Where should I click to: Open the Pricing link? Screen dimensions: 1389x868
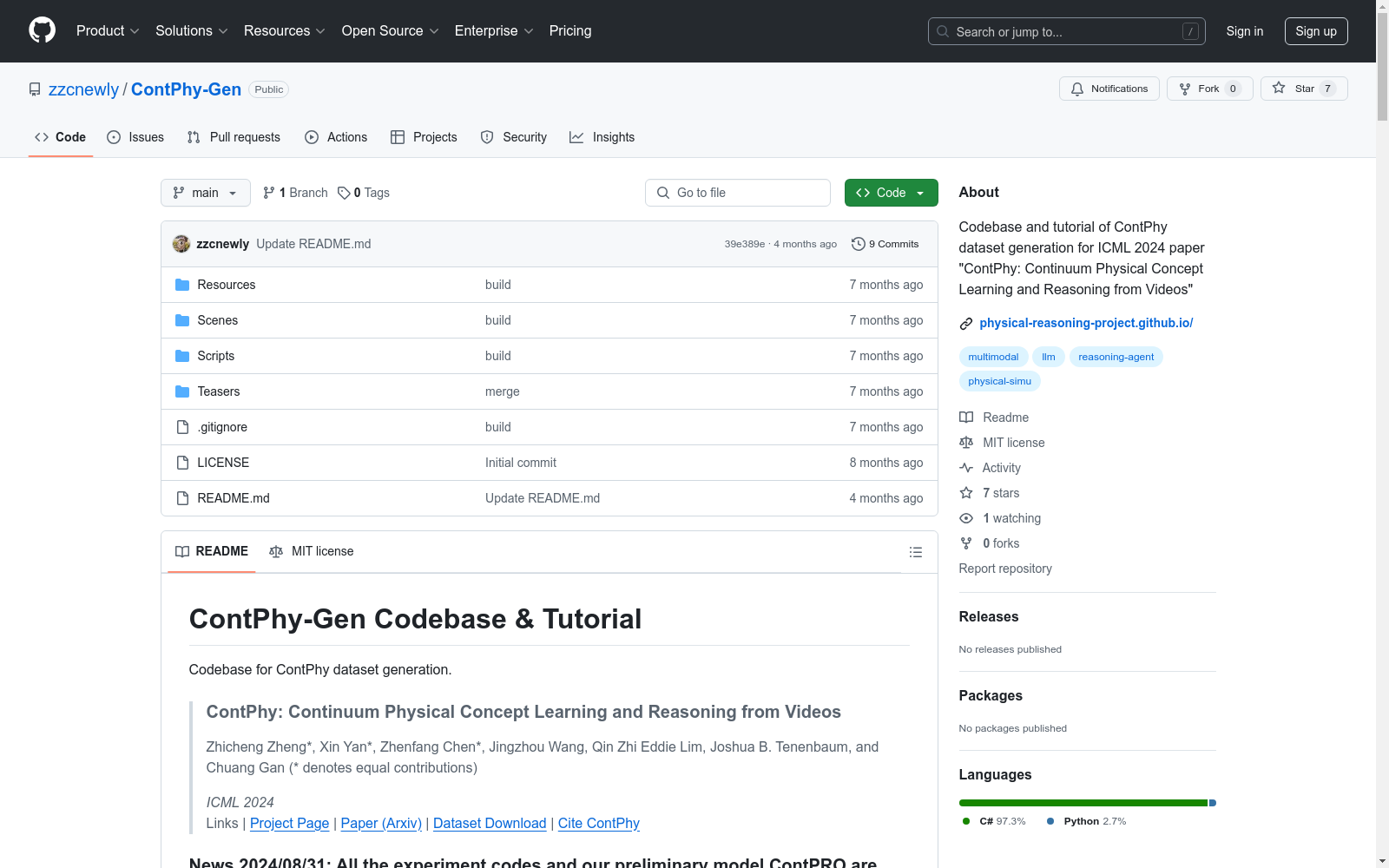pyautogui.click(x=570, y=31)
